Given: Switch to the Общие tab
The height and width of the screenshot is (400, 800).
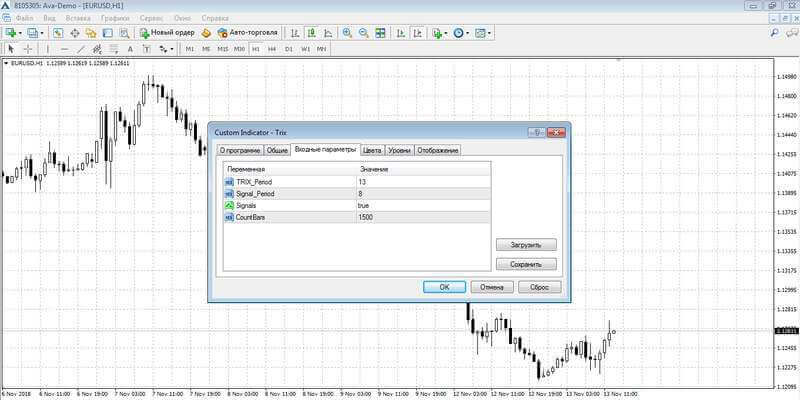Looking at the screenshot, I should click(x=277, y=151).
